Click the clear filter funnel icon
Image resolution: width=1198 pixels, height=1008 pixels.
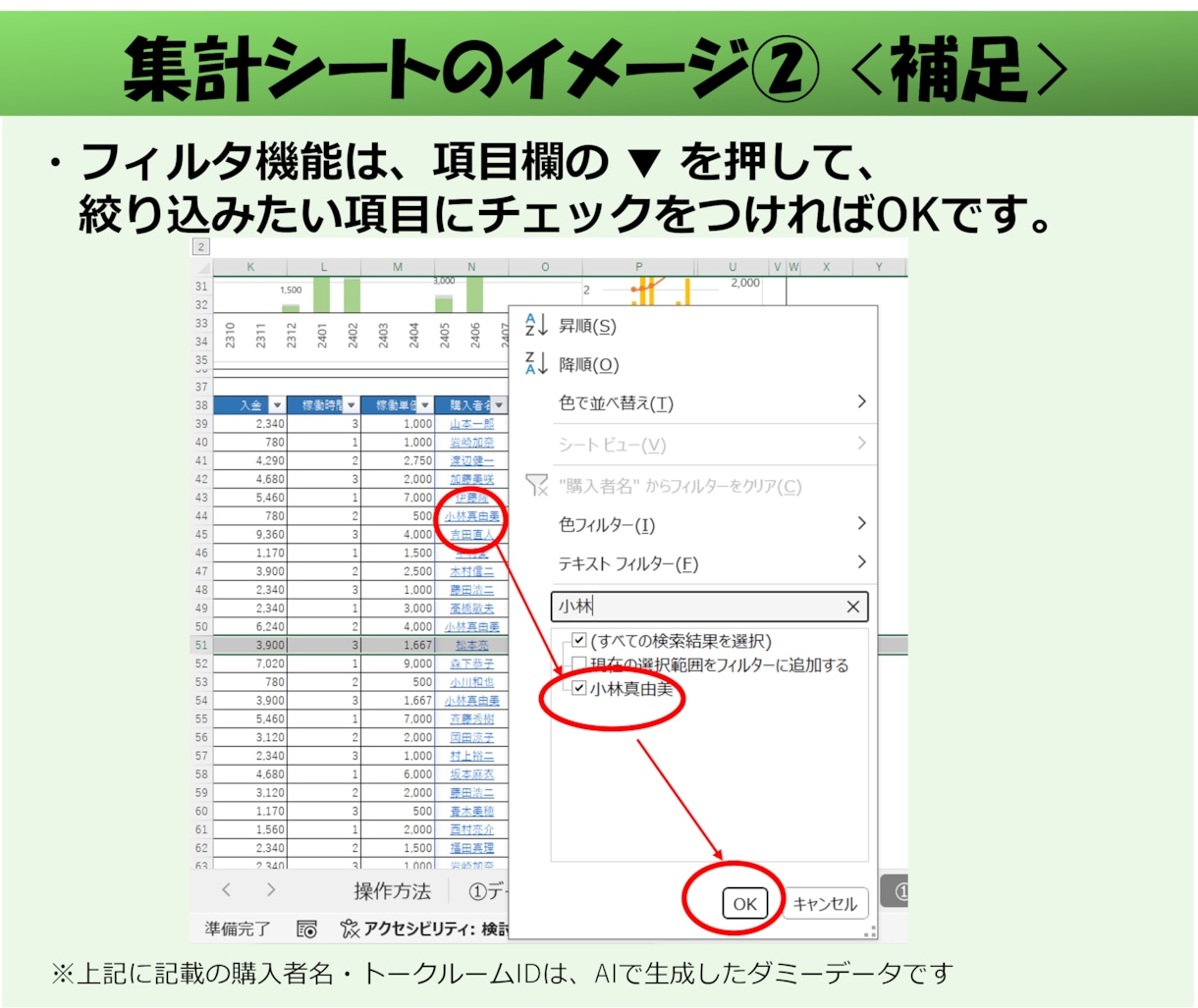[536, 485]
